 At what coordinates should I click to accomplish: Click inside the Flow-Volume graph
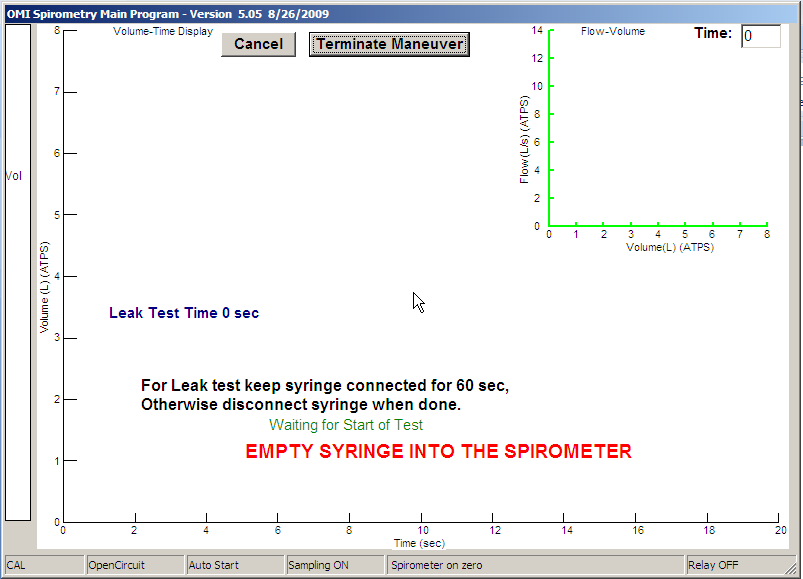click(658, 130)
